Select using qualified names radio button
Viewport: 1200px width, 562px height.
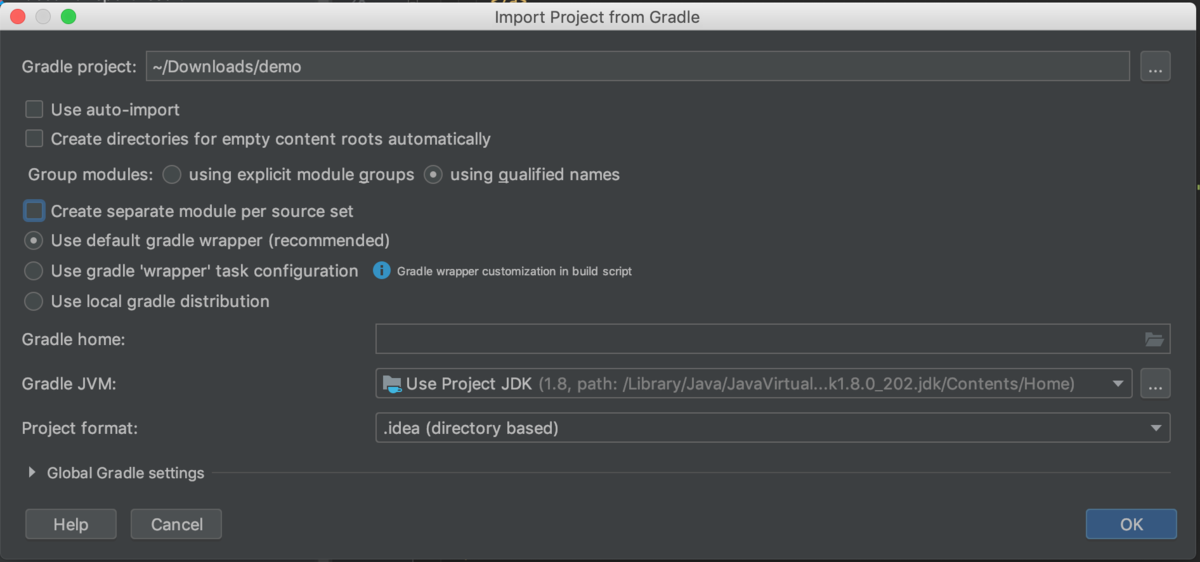(433, 175)
